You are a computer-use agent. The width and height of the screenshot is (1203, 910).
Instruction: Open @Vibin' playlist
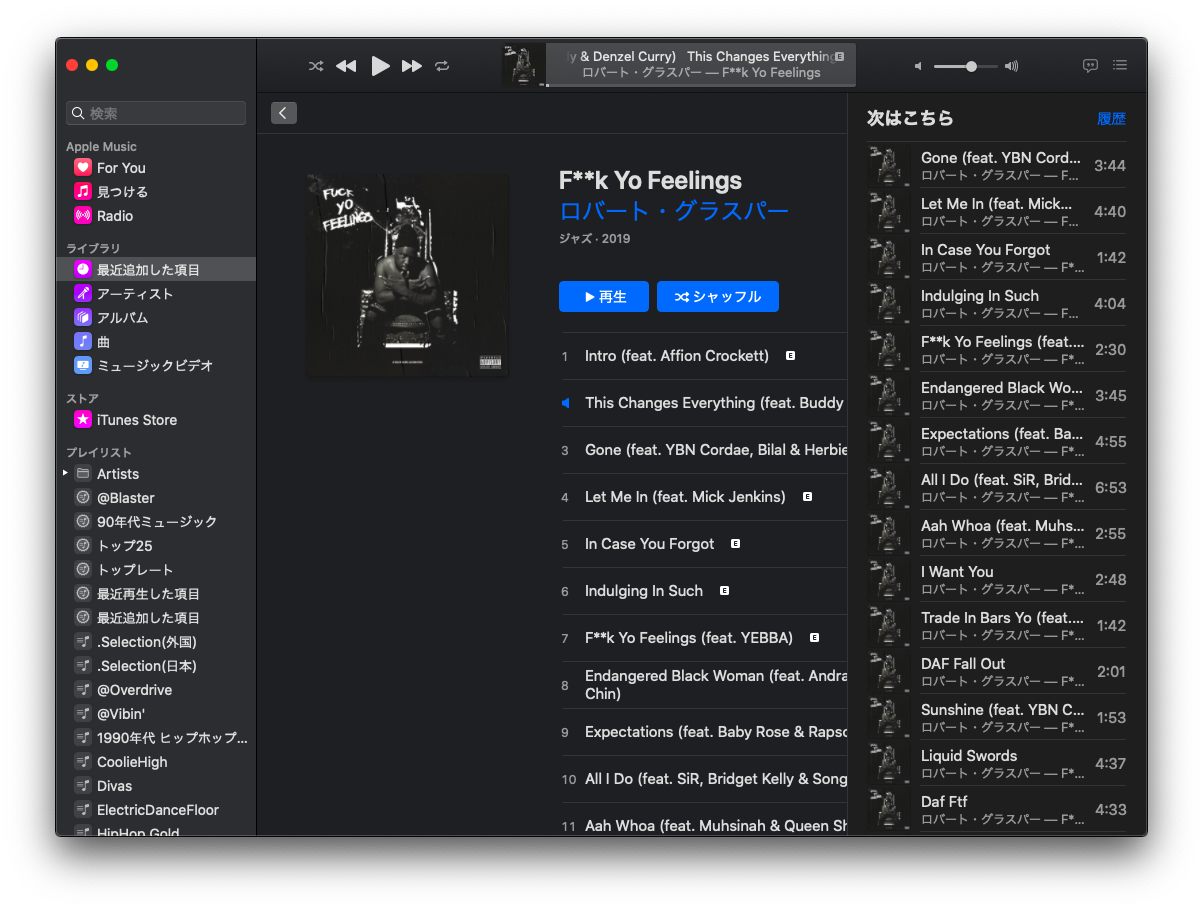point(156,714)
